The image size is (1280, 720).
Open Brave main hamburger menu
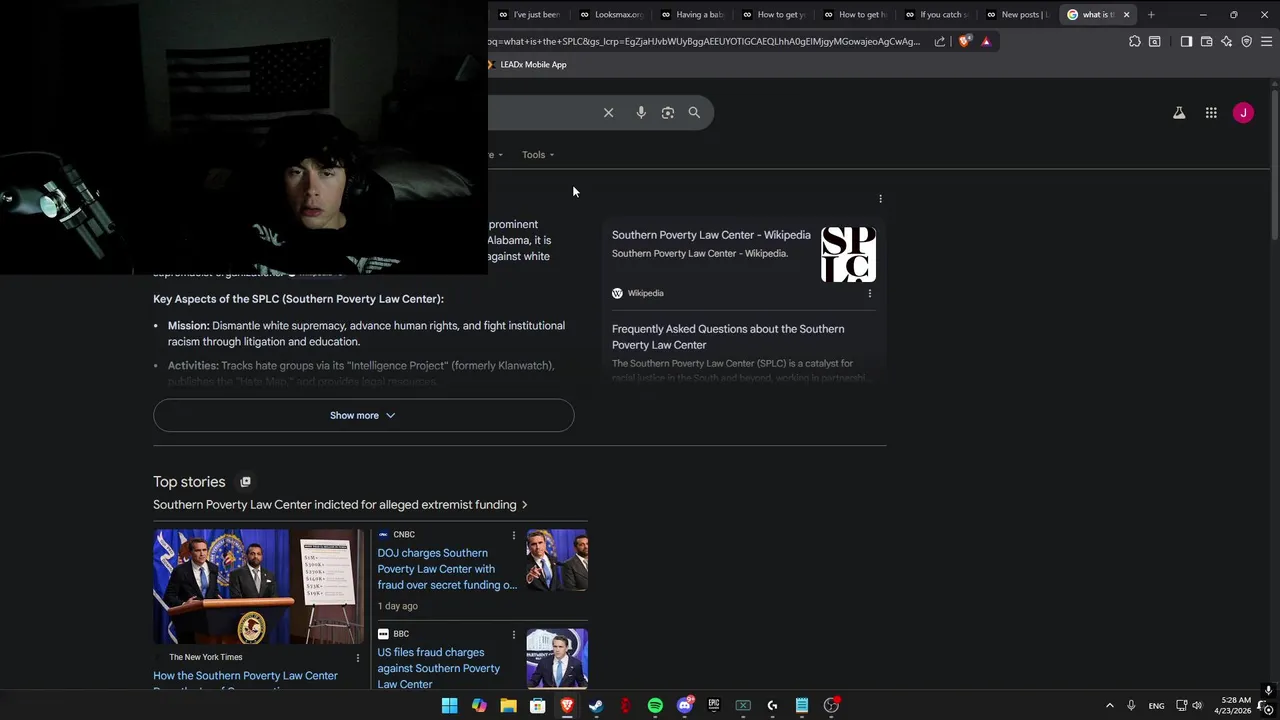tap(1266, 41)
